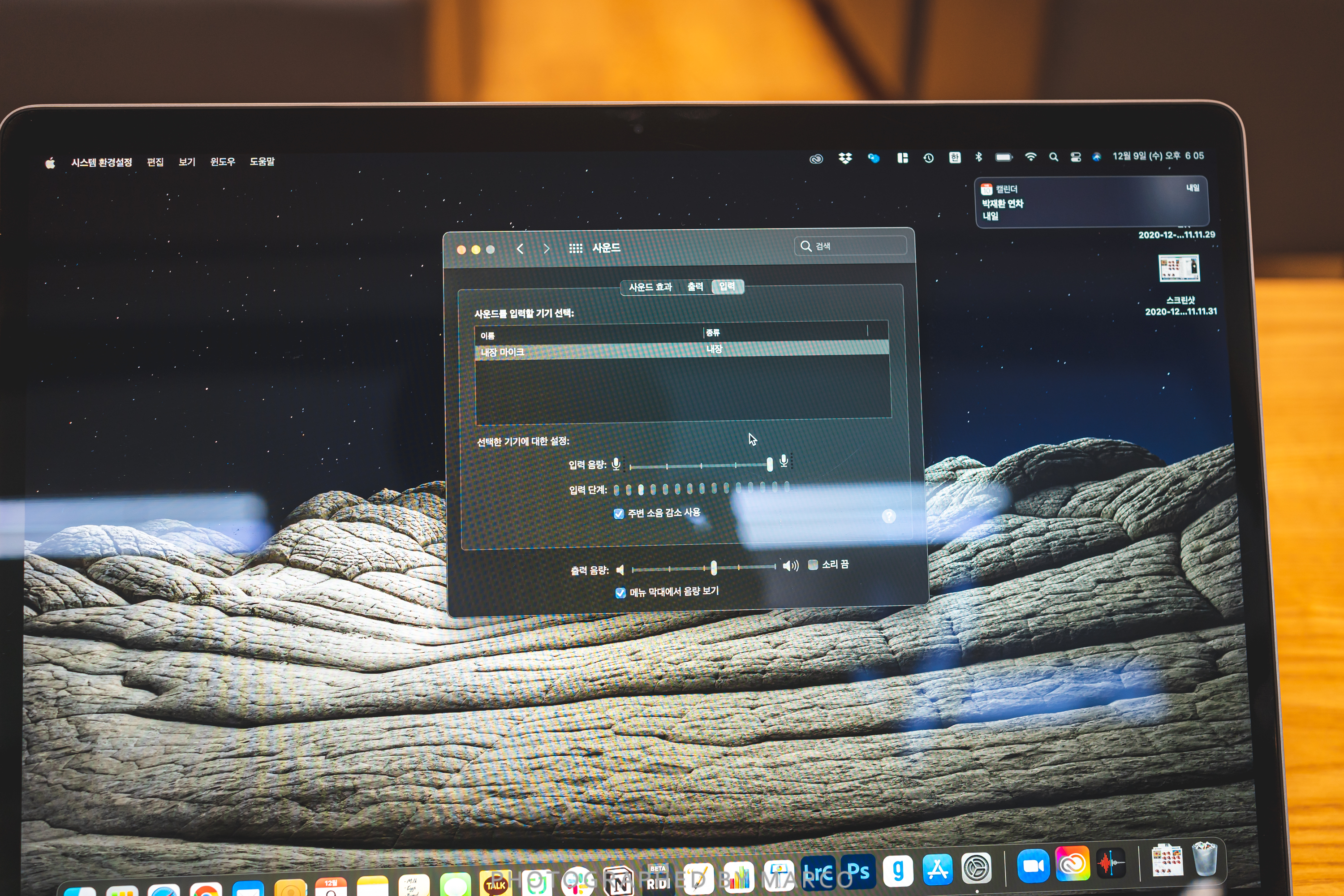
Task: Toggle 주변 소음 감소 사용 checkbox
Action: (x=619, y=514)
